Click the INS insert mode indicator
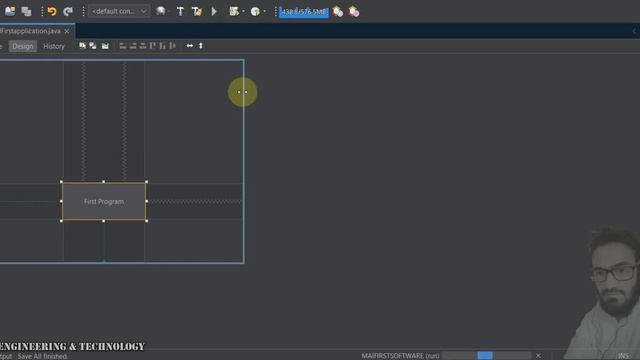The image size is (640, 360). point(623,356)
